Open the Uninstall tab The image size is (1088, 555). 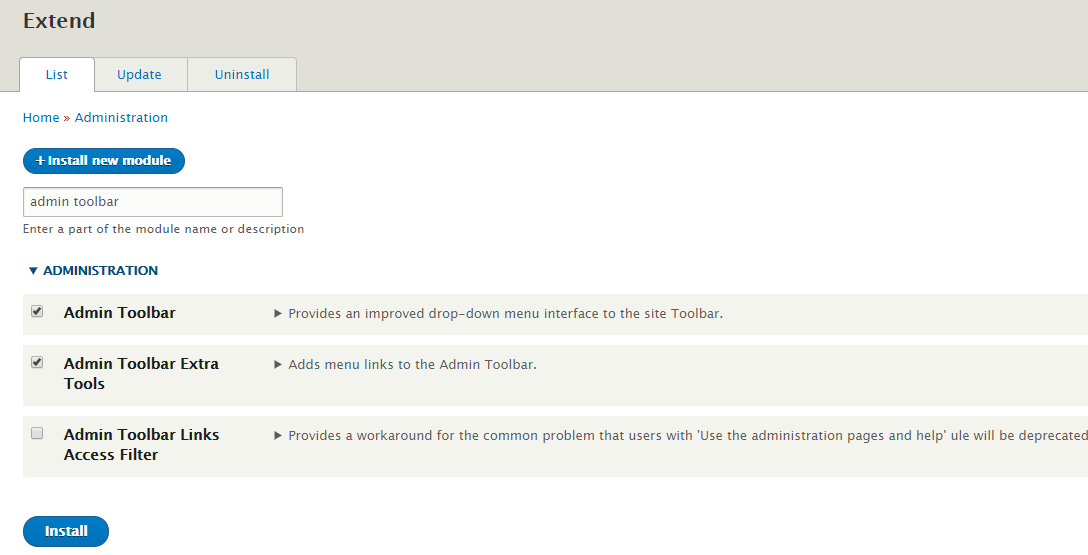click(x=241, y=74)
